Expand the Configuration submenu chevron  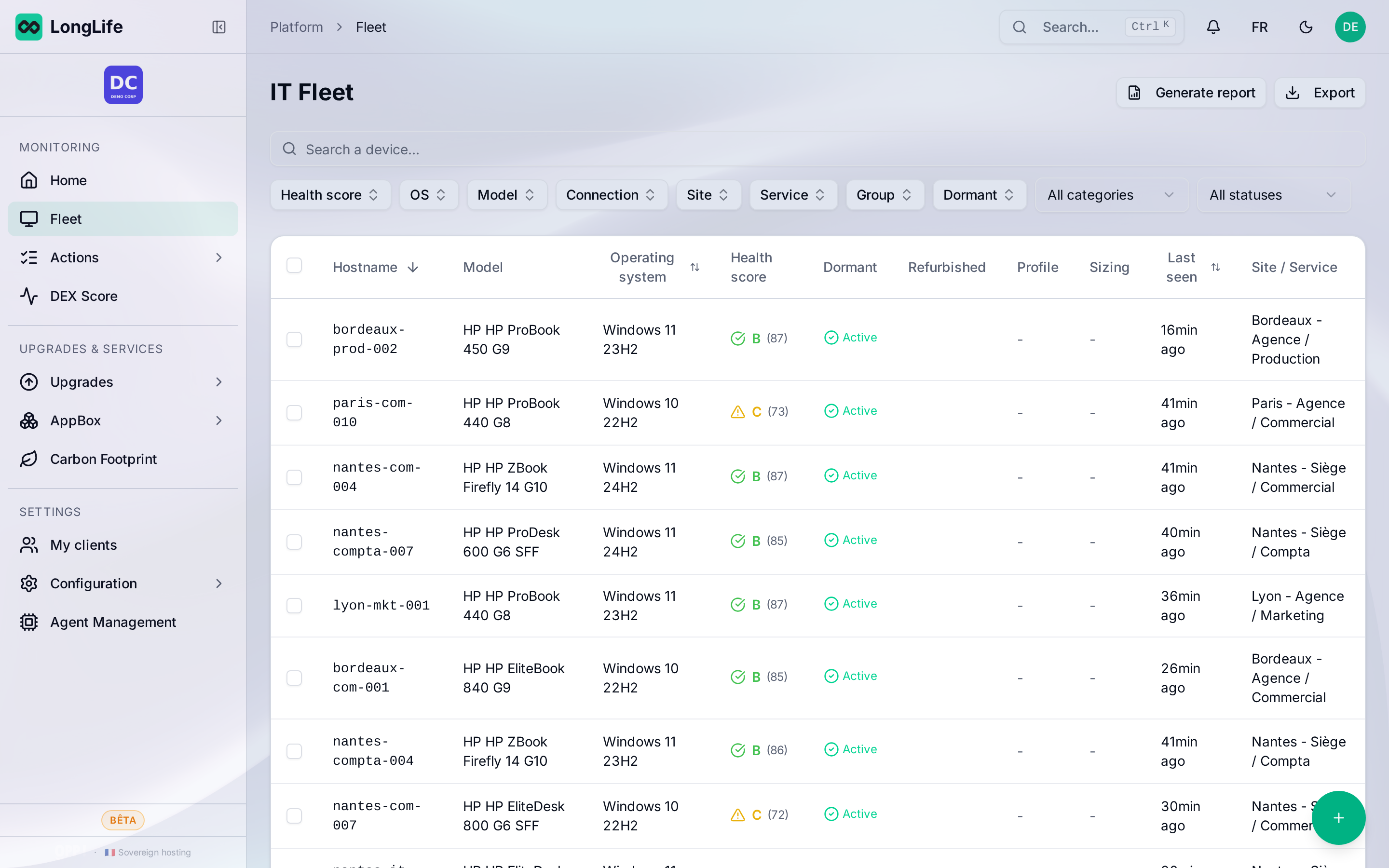218,583
